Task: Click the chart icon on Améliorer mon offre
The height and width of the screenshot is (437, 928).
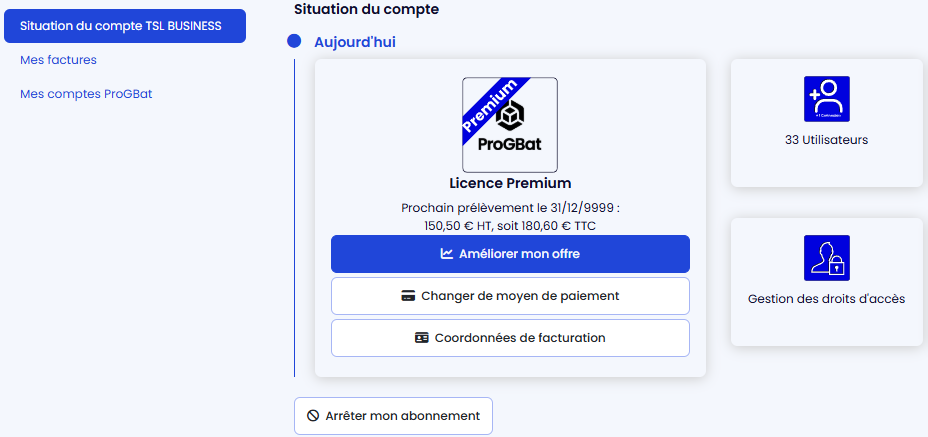Action: click(447, 254)
